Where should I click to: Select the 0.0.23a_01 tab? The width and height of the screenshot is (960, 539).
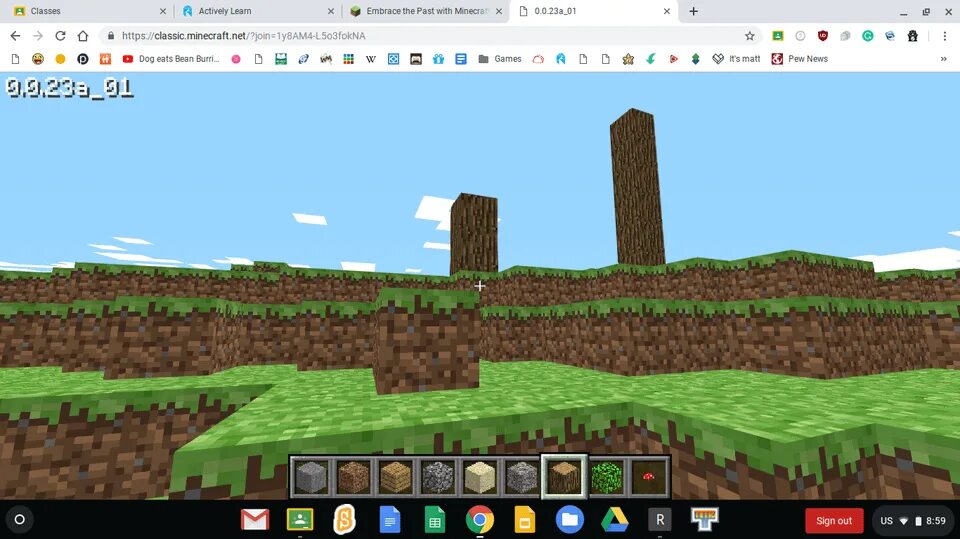click(x=594, y=11)
